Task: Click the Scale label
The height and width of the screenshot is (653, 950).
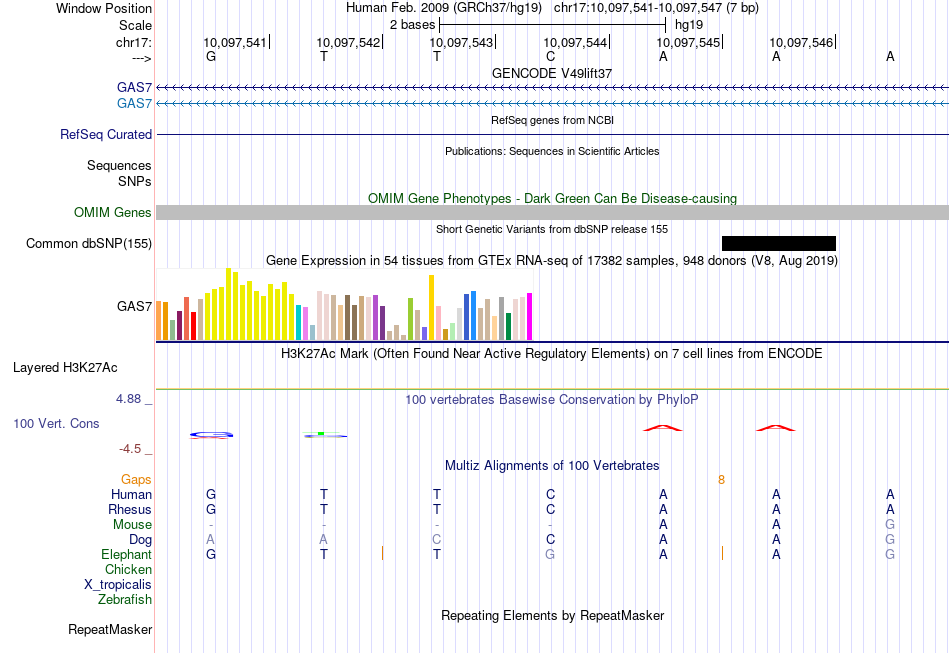Action: pyautogui.click(x=136, y=25)
